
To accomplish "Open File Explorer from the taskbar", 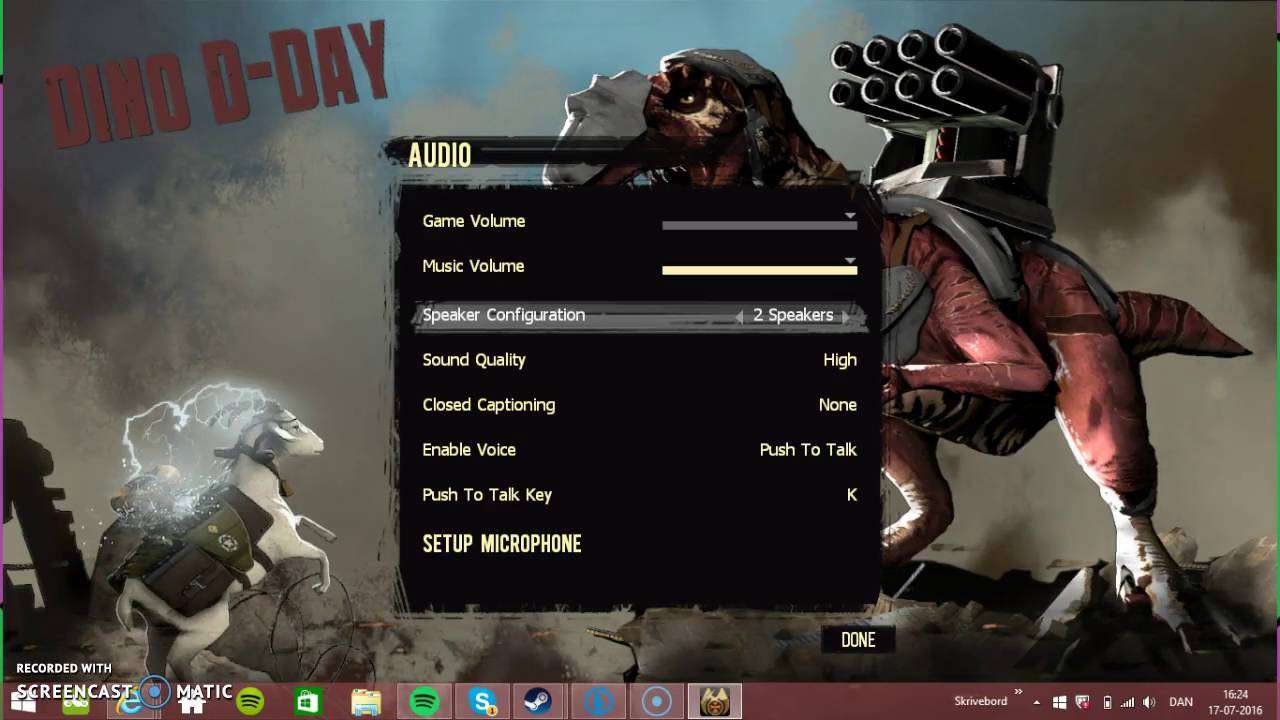I will [x=366, y=701].
